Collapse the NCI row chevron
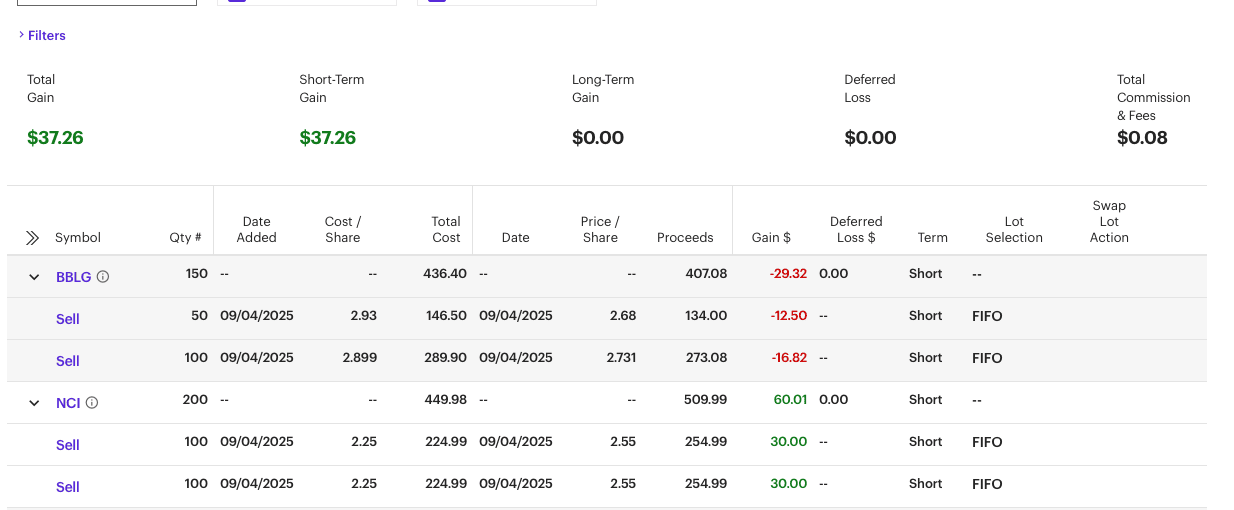Viewport: 1234px width, 510px height. coord(34,403)
